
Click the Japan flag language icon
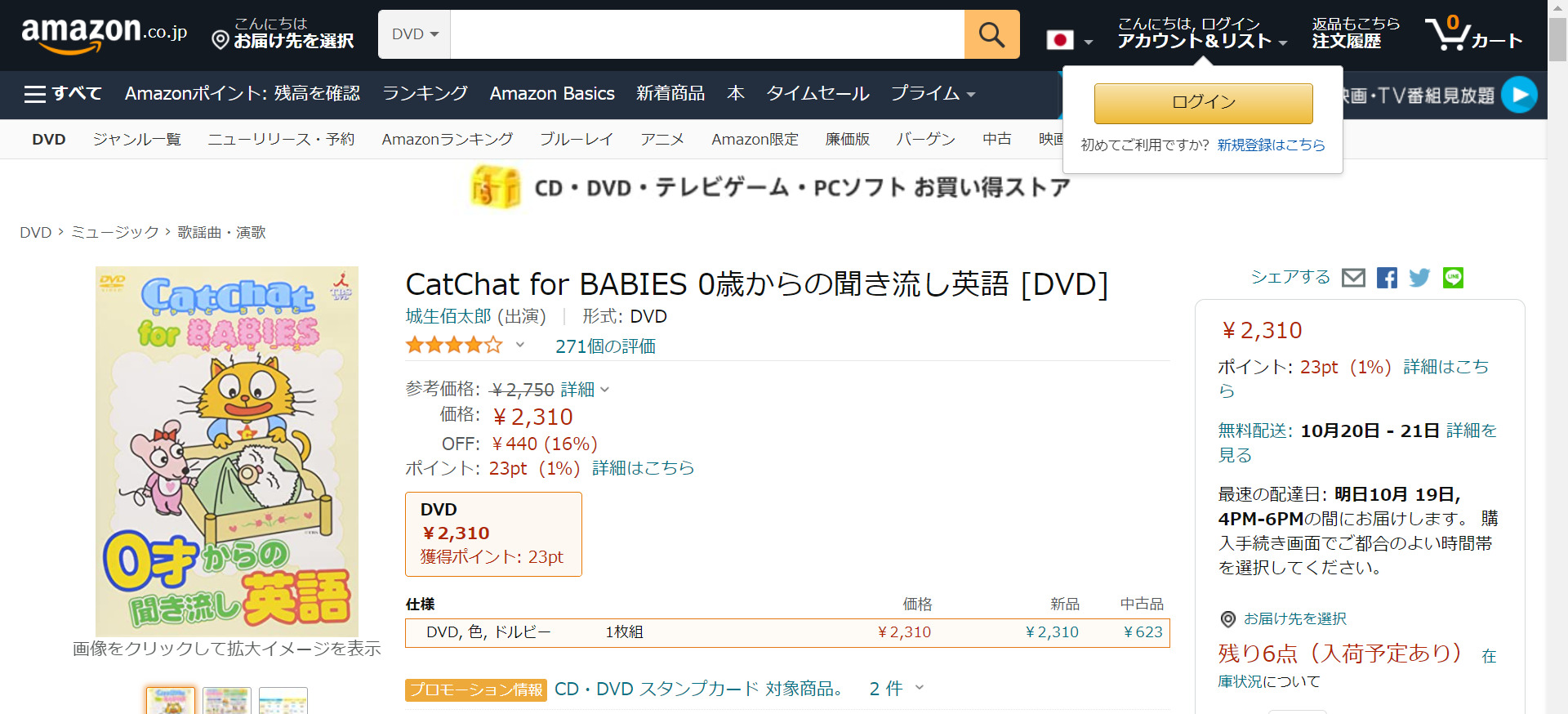coord(1060,40)
